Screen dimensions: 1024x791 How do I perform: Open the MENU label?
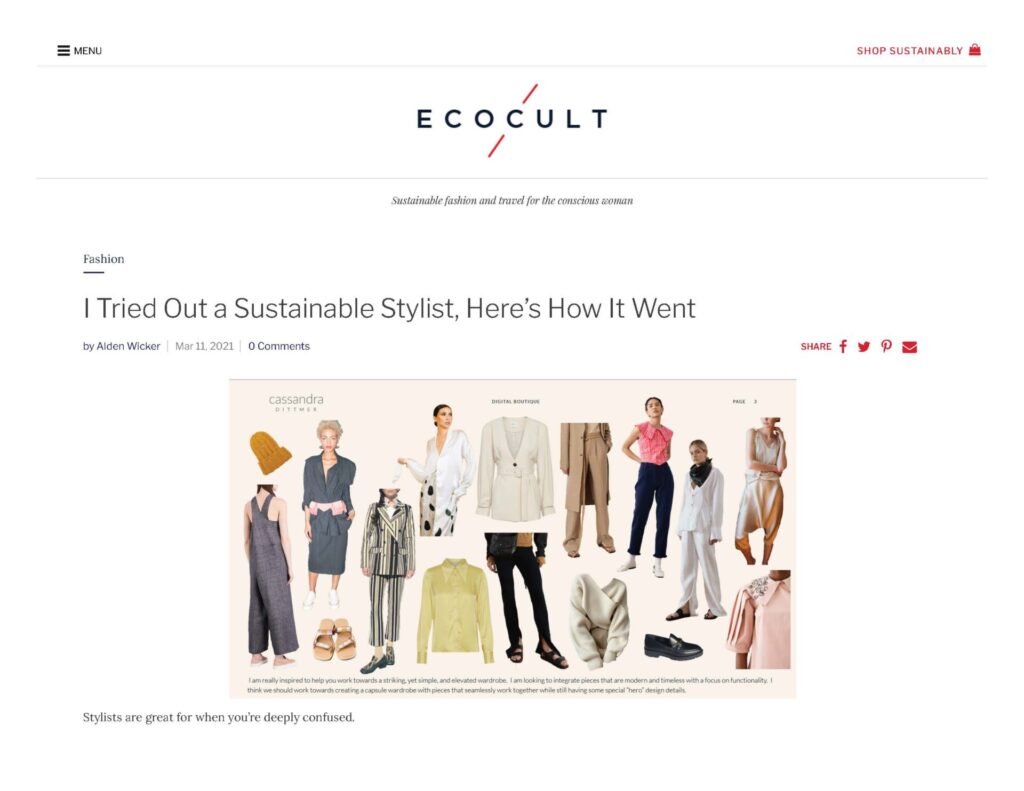88,51
